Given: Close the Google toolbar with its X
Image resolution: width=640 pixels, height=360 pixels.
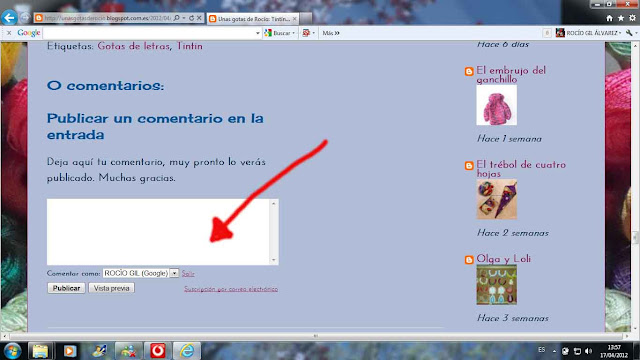Looking at the screenshot, I should coord(9,33).
